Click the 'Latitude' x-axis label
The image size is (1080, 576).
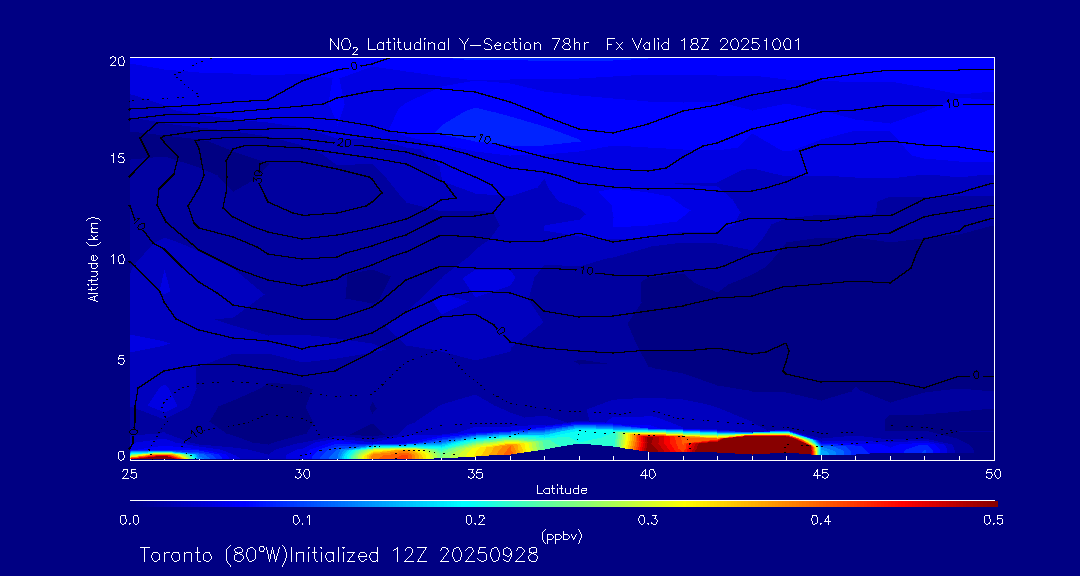[x=561, y=489]
